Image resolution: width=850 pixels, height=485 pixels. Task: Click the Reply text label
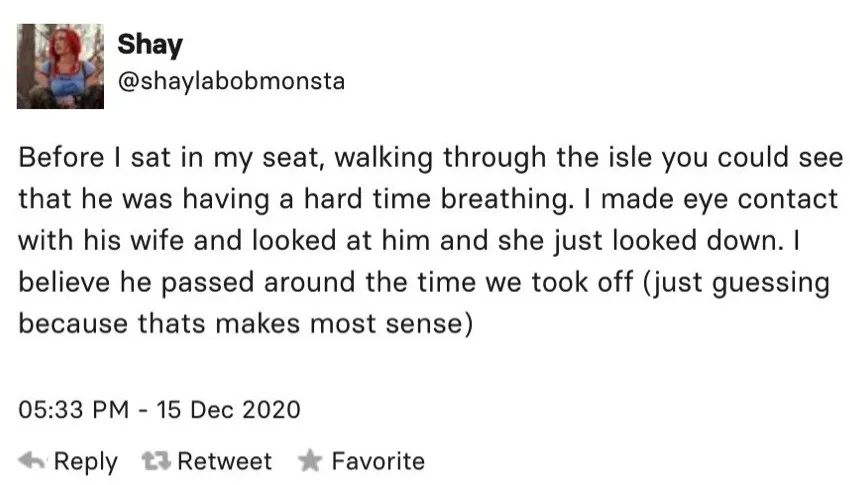(x=86, y=462)
